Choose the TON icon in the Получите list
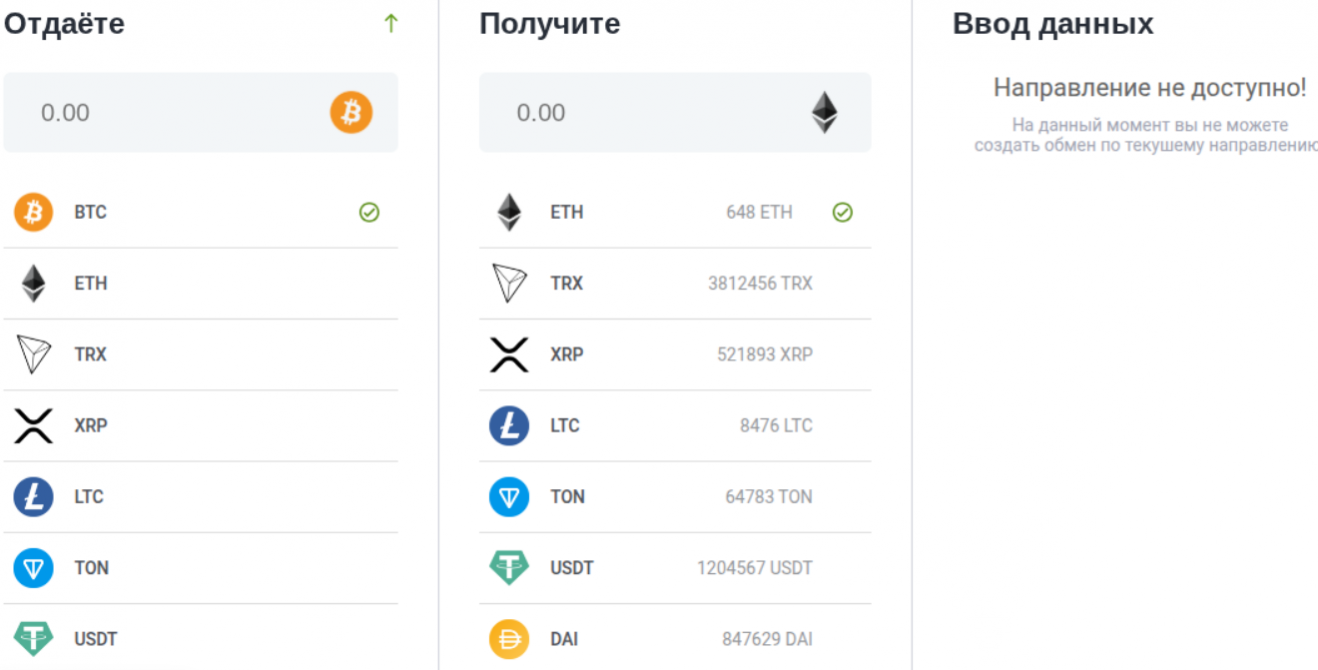The width and height of the screenshot is (1318, 670). pyautogui.click(x=509, y=496)
